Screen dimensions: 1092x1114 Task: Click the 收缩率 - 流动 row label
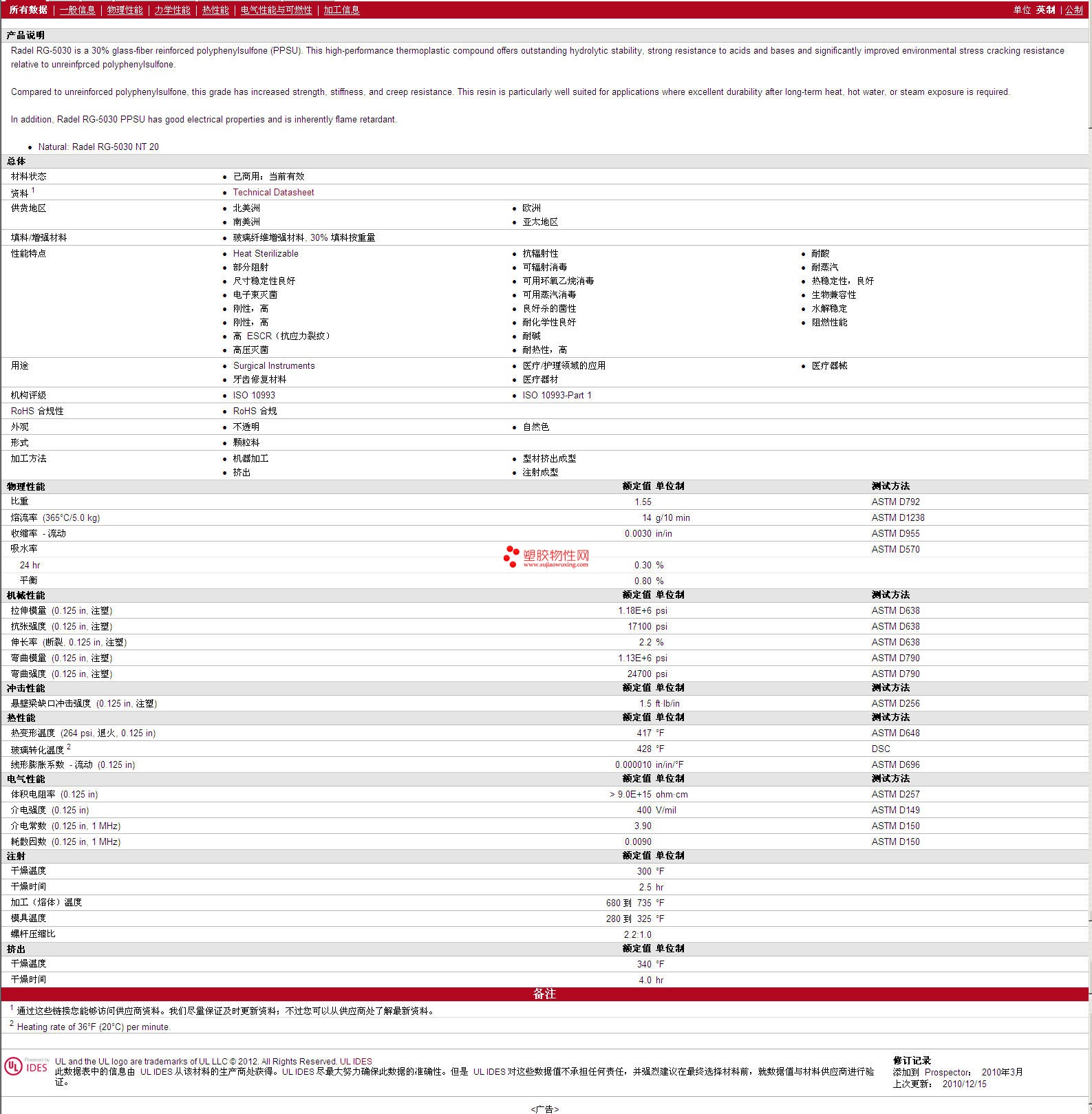[38, 533]
